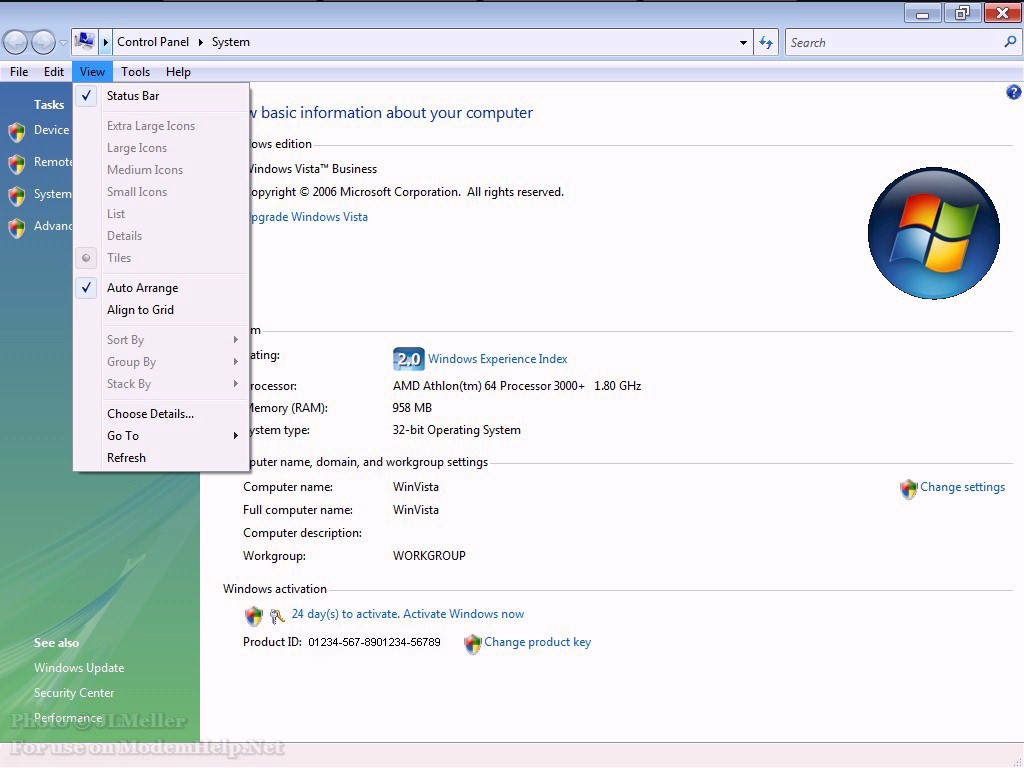Image resolution: width=1024 pixels, height=768 pixels.
Task: Expand the Stack By submenu
Action: click(x=161, y=384)
